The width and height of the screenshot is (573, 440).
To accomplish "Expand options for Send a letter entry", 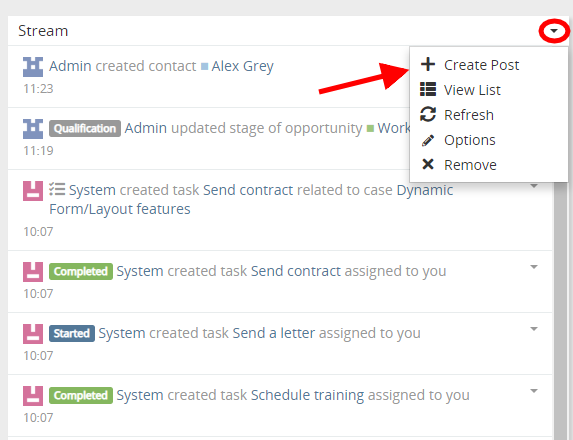I will [534, 329].
